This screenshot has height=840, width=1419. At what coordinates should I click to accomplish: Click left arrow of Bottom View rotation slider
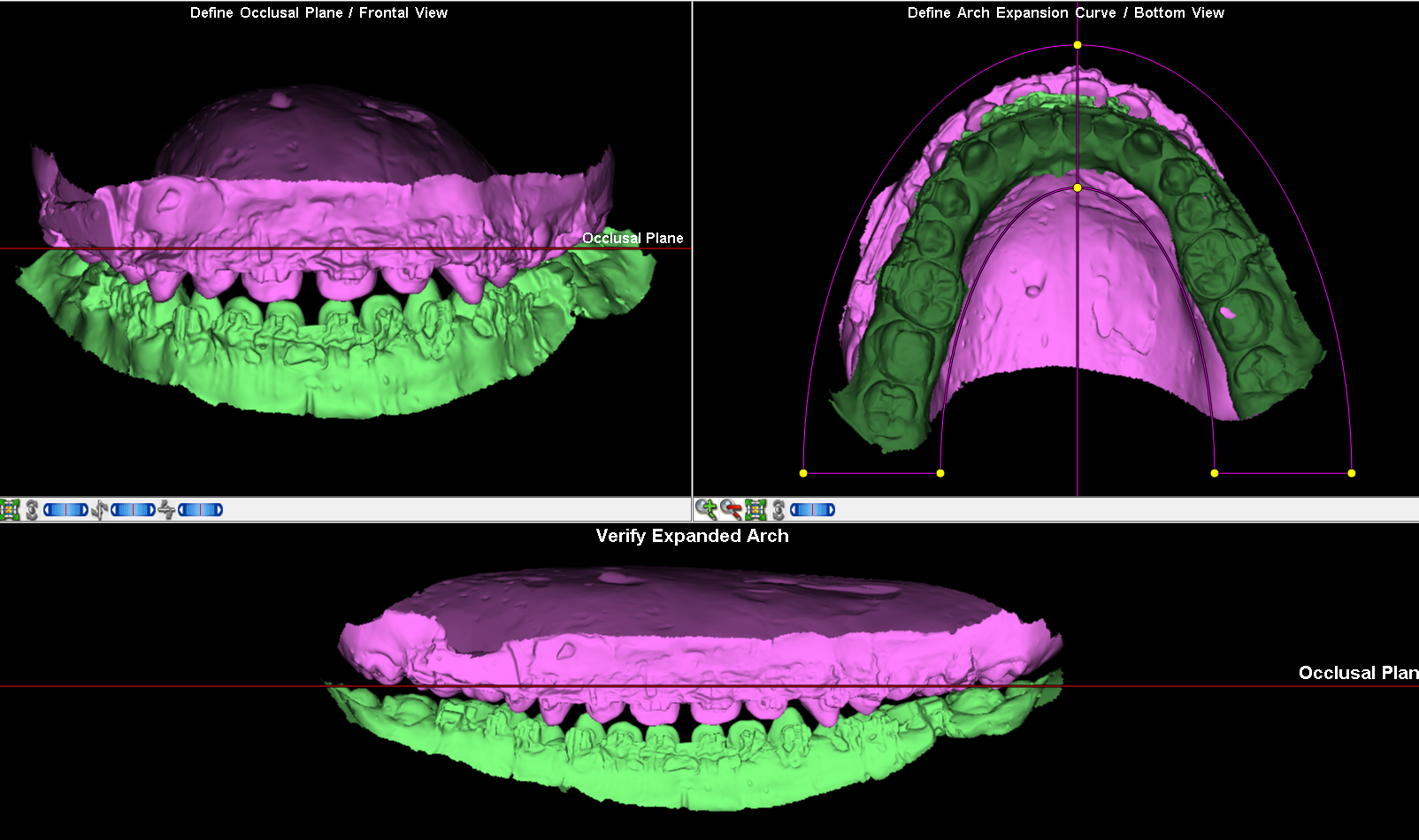tap(794, 509)
